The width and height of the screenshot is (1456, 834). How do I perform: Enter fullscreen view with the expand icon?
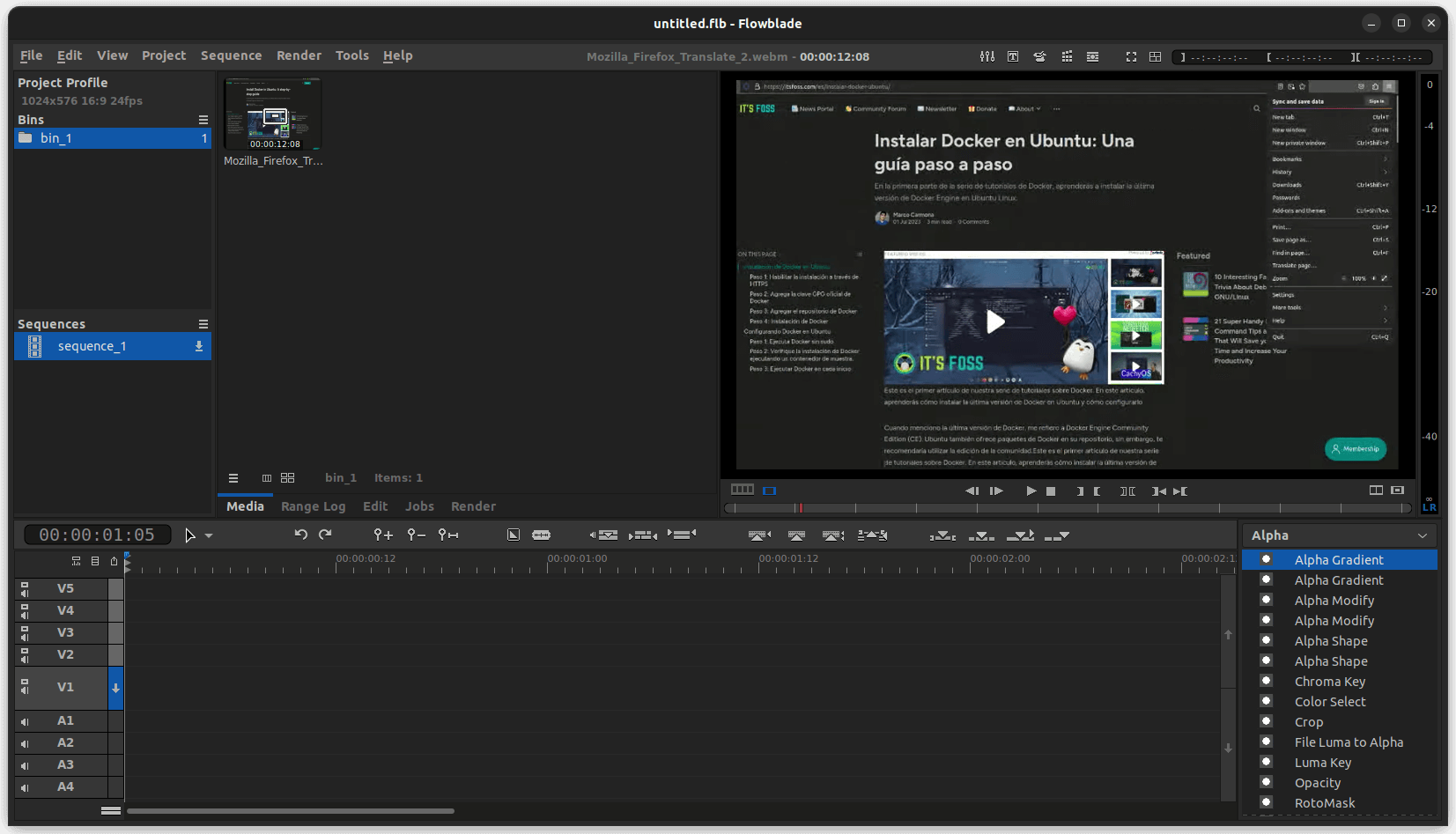click(x=1131, y=55)
